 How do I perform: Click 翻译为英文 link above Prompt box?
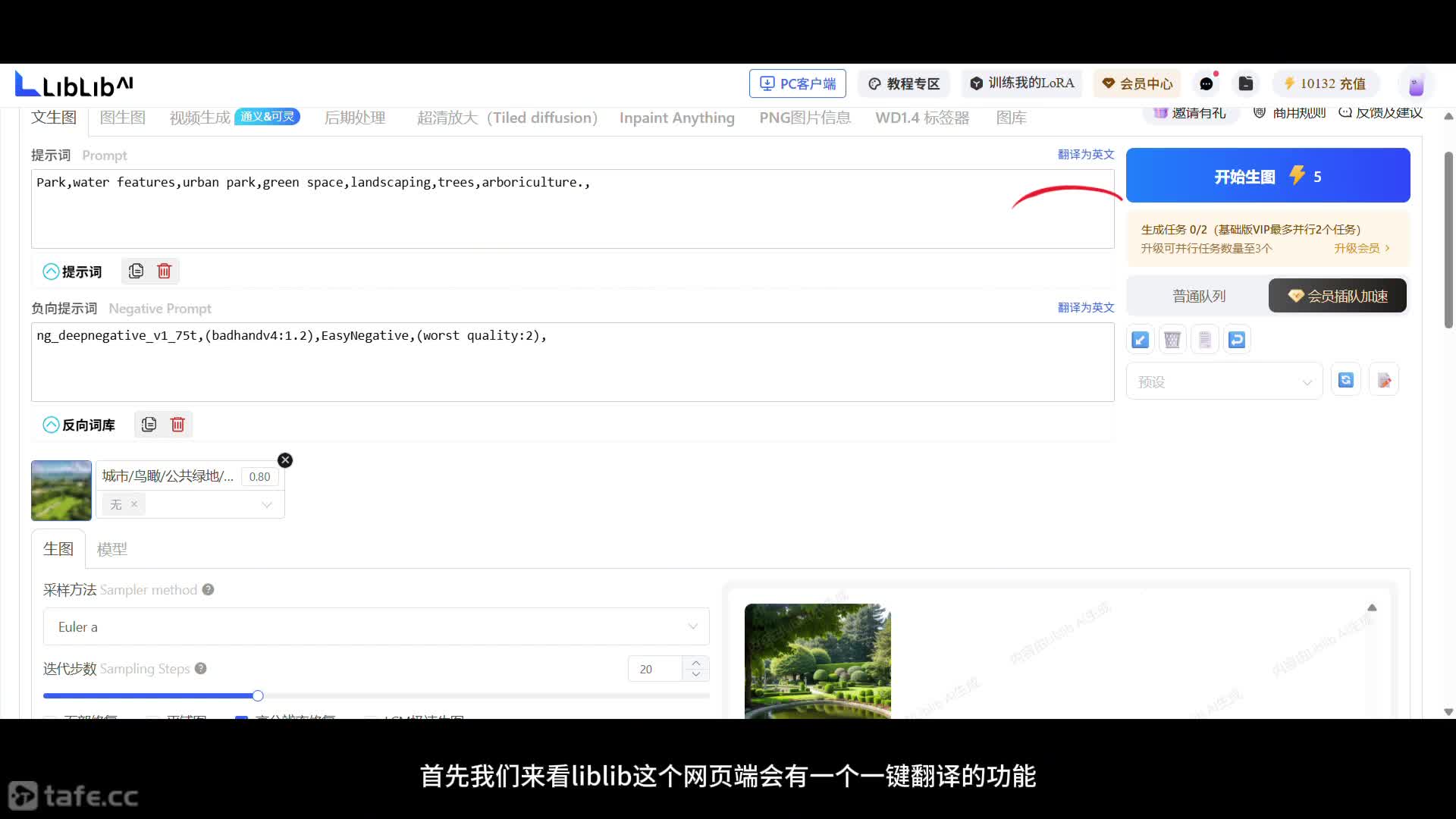pos(1085,155)
